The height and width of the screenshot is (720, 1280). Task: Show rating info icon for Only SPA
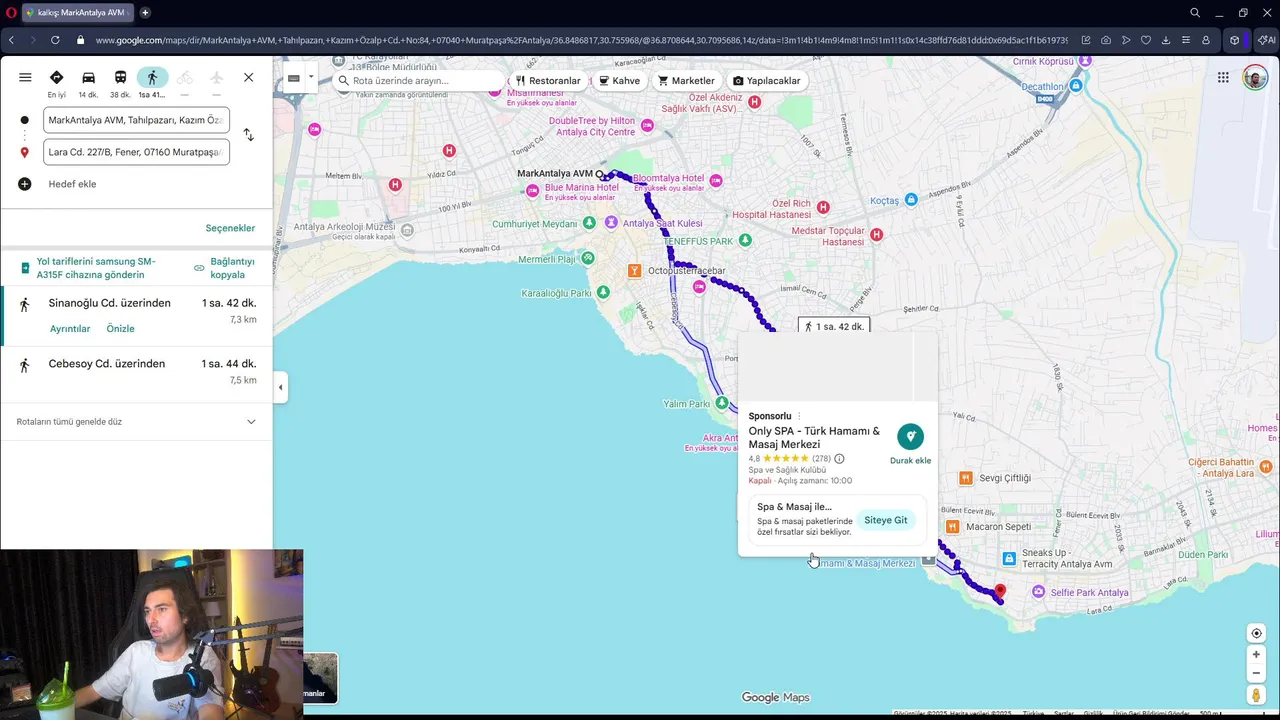tap(839, 459)
